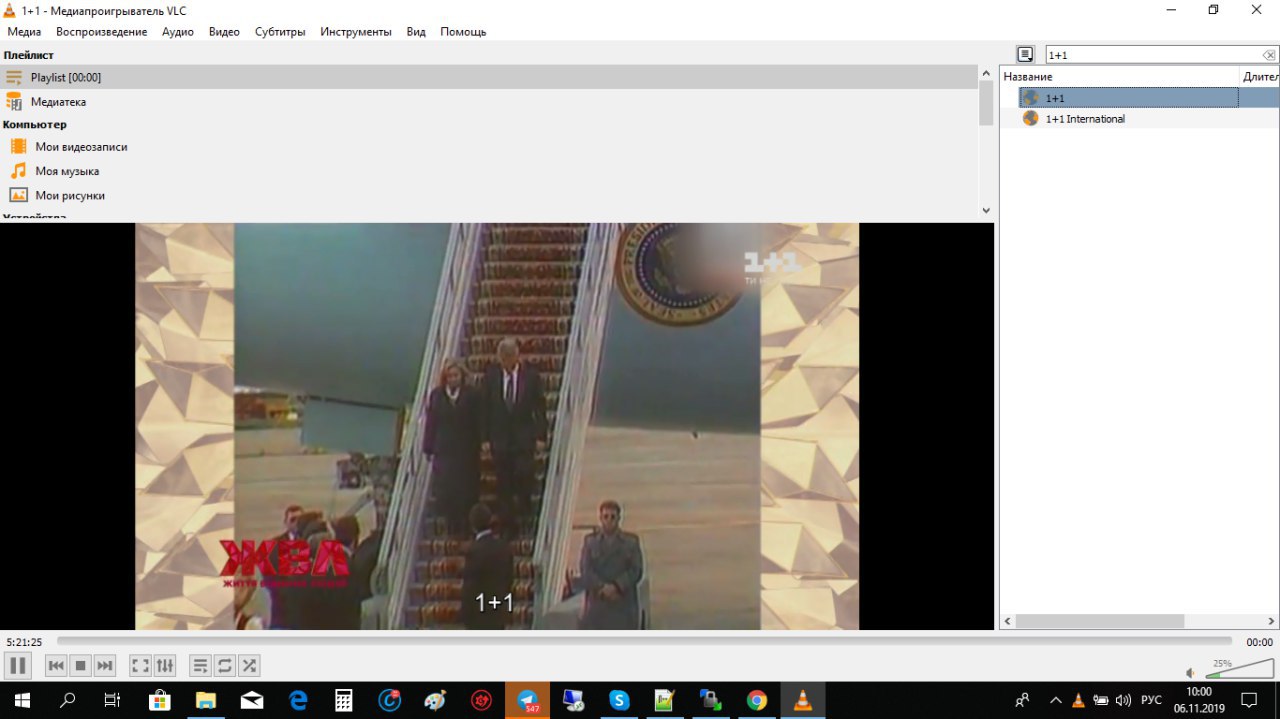This screenshot has height=719, width=1280.
Task: Open File Explorer from taskbar
Action: 205,700
